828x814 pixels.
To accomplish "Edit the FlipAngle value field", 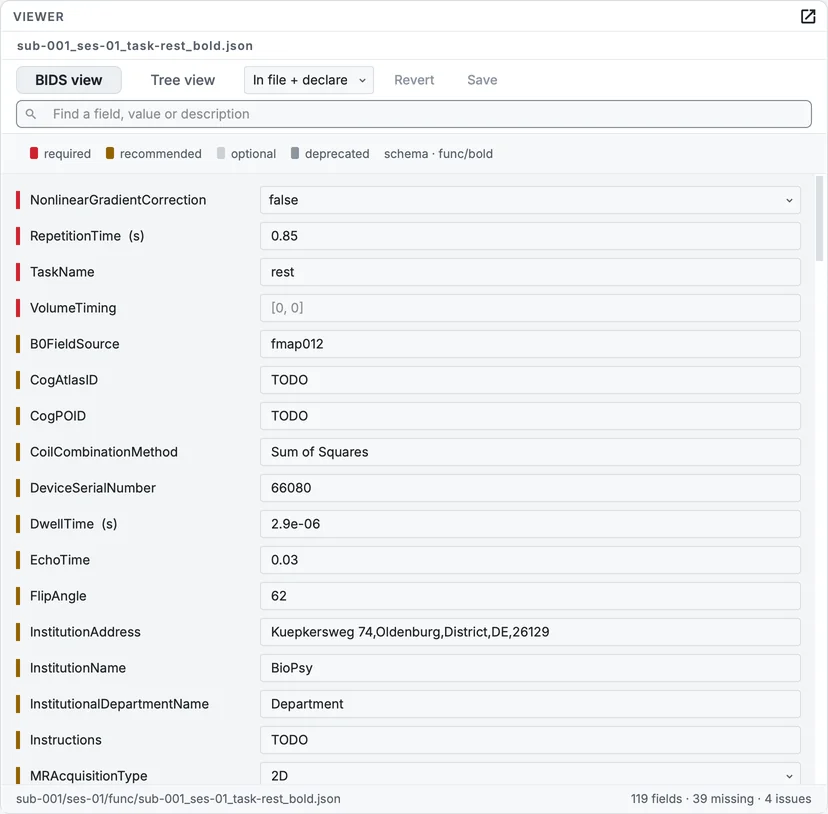I will click(x=530, y=595).
